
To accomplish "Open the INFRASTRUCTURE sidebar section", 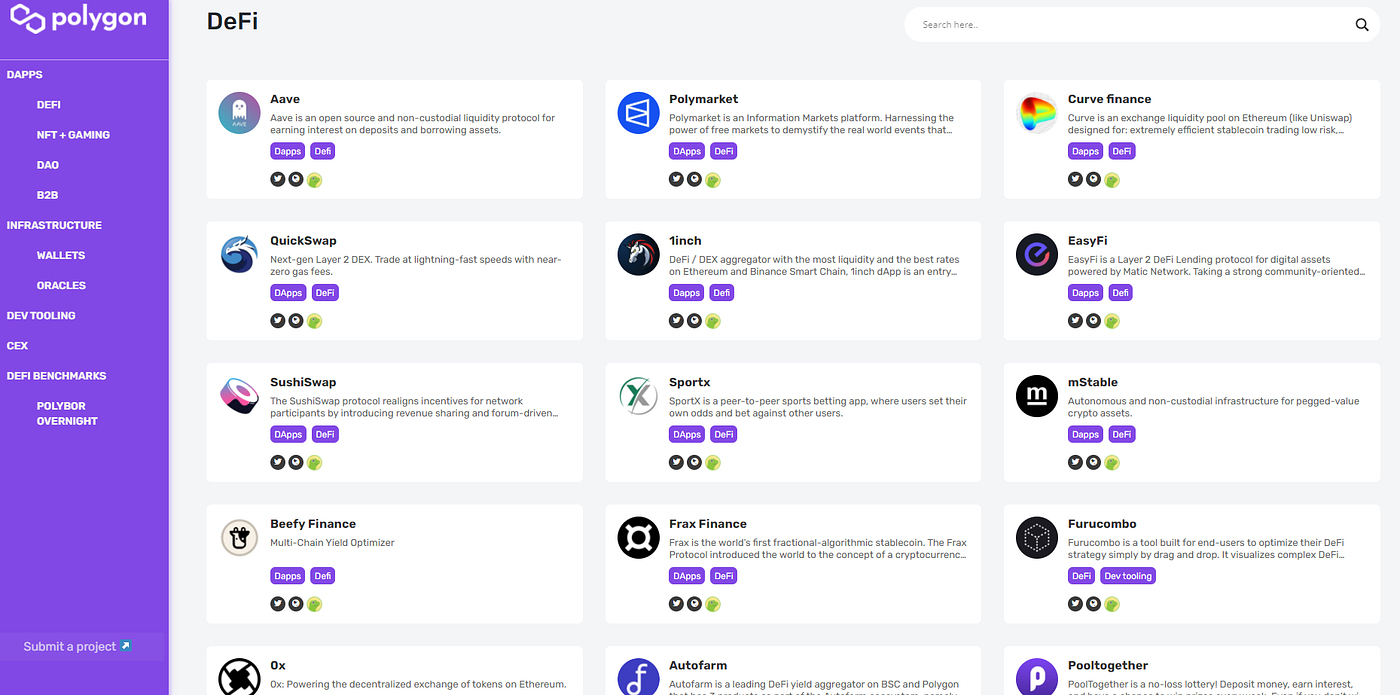I will tap(54, 225).
